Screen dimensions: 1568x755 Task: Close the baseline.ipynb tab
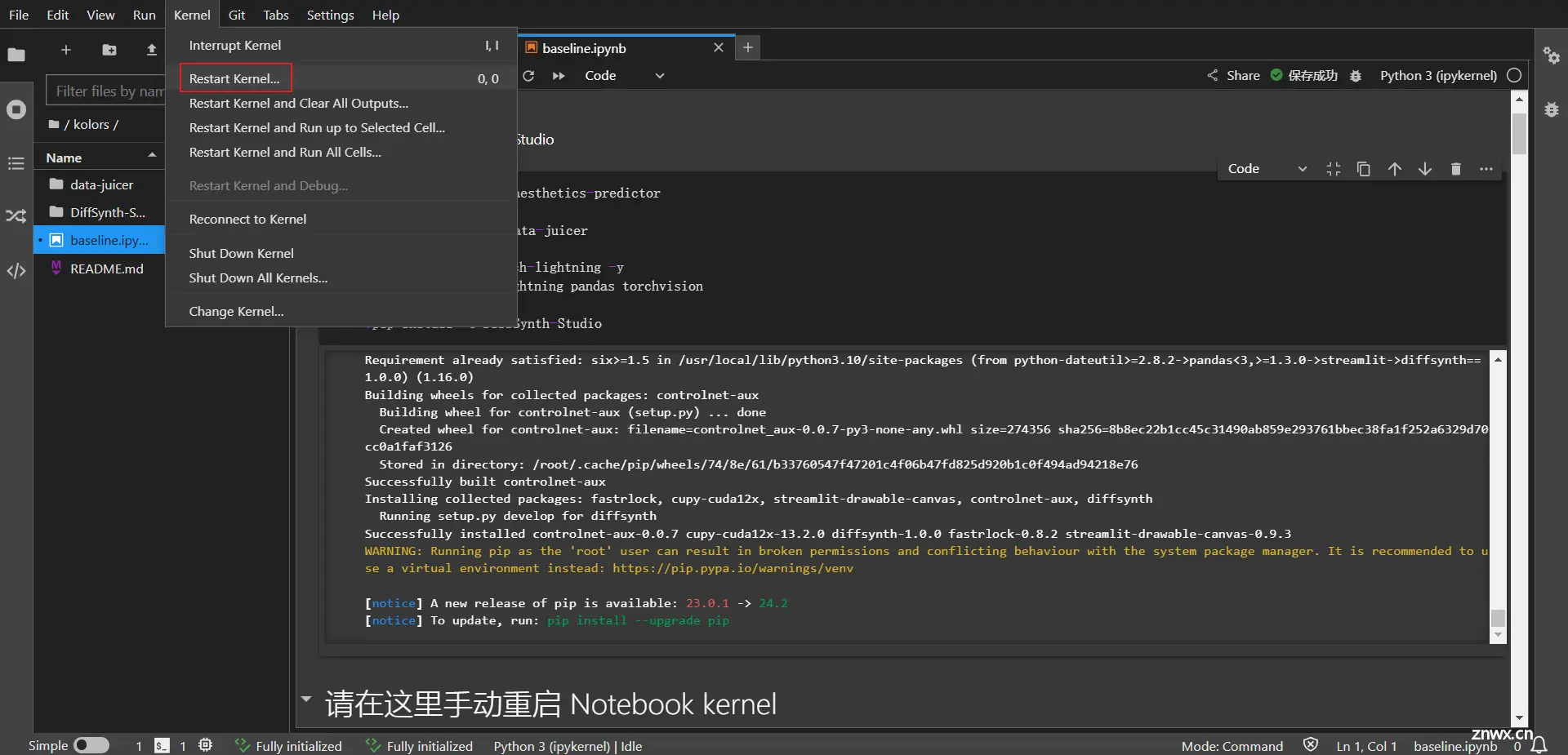pyautogui.click(x=719, y=47)
